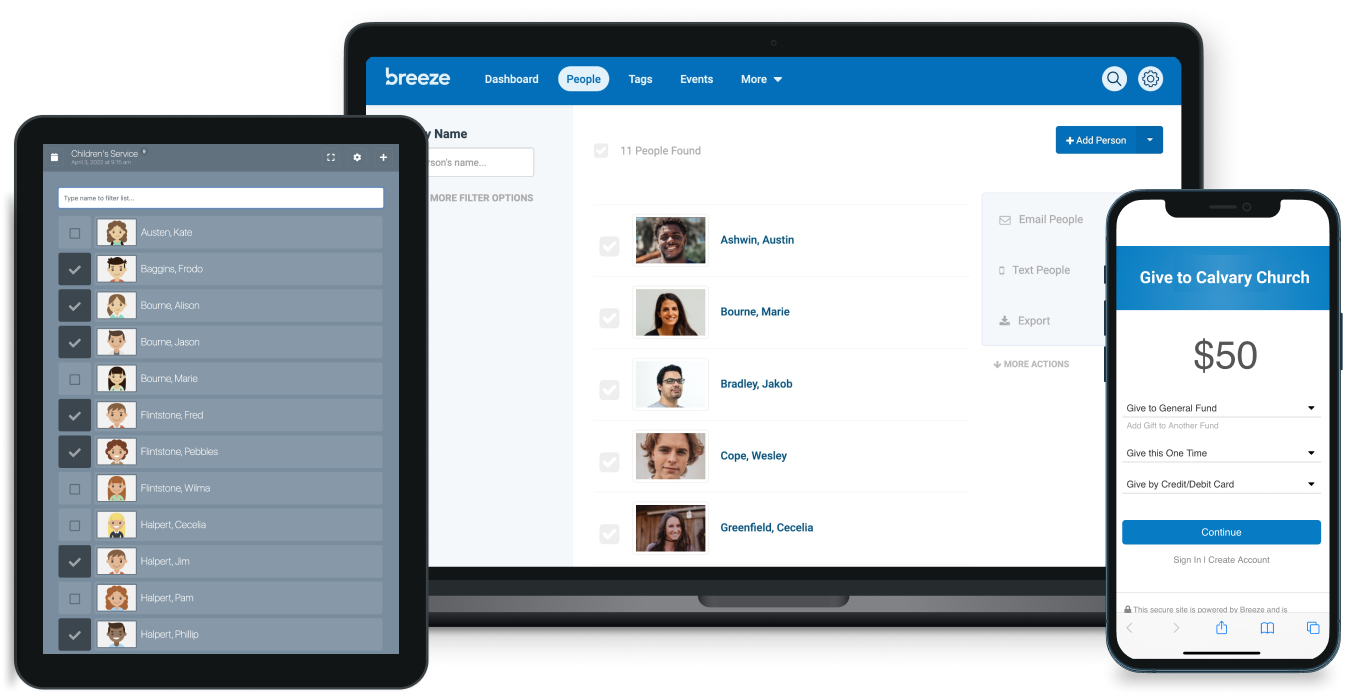The width and height of the screenshot is (1346, 697).
Task: Open search via magnifier icon on laptop
Action: click(1114, 79)
